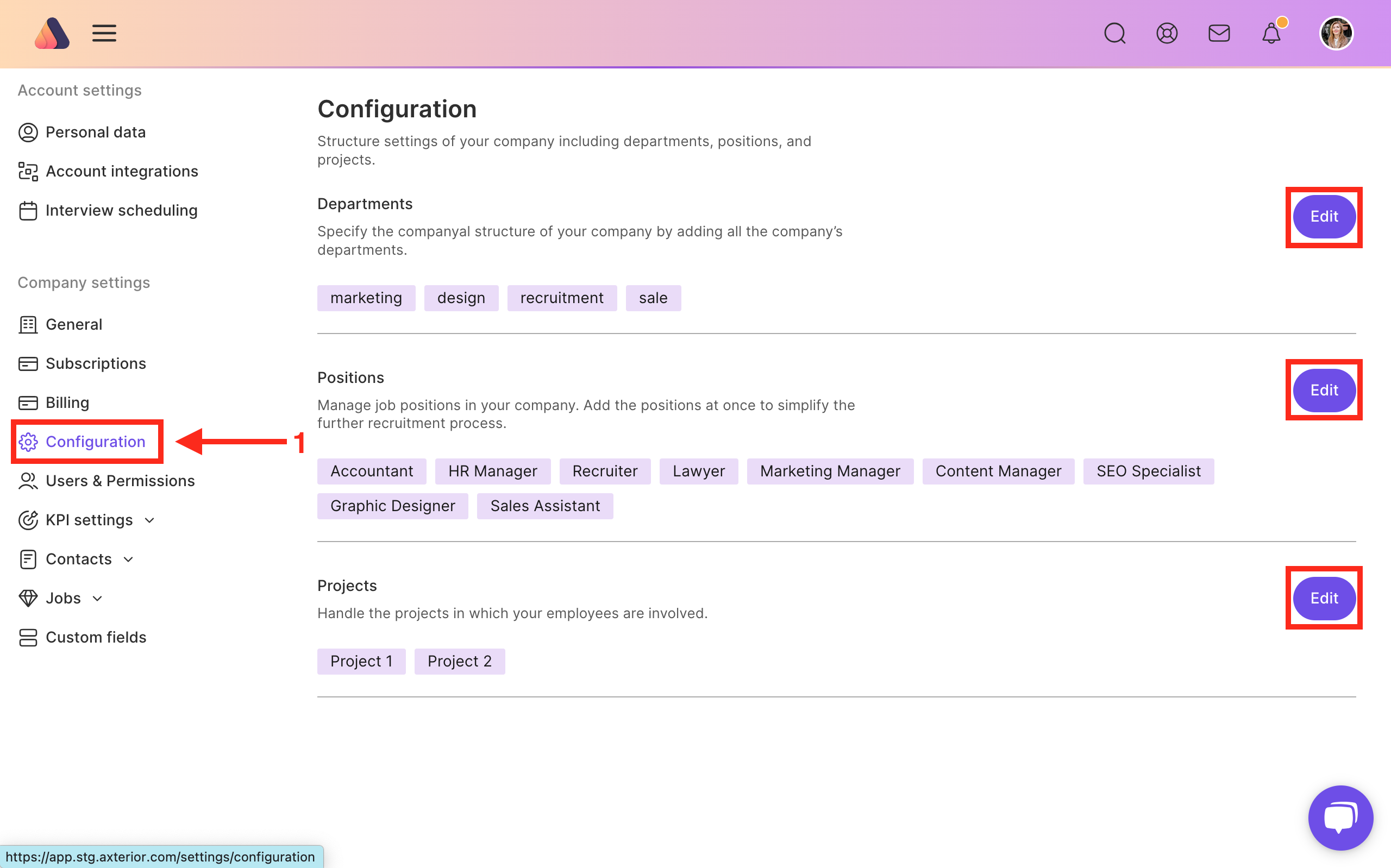Click the Content Manager position tag
This screenshot has height=868, width=1391.
pyautogui.click(x=998, y=471)
